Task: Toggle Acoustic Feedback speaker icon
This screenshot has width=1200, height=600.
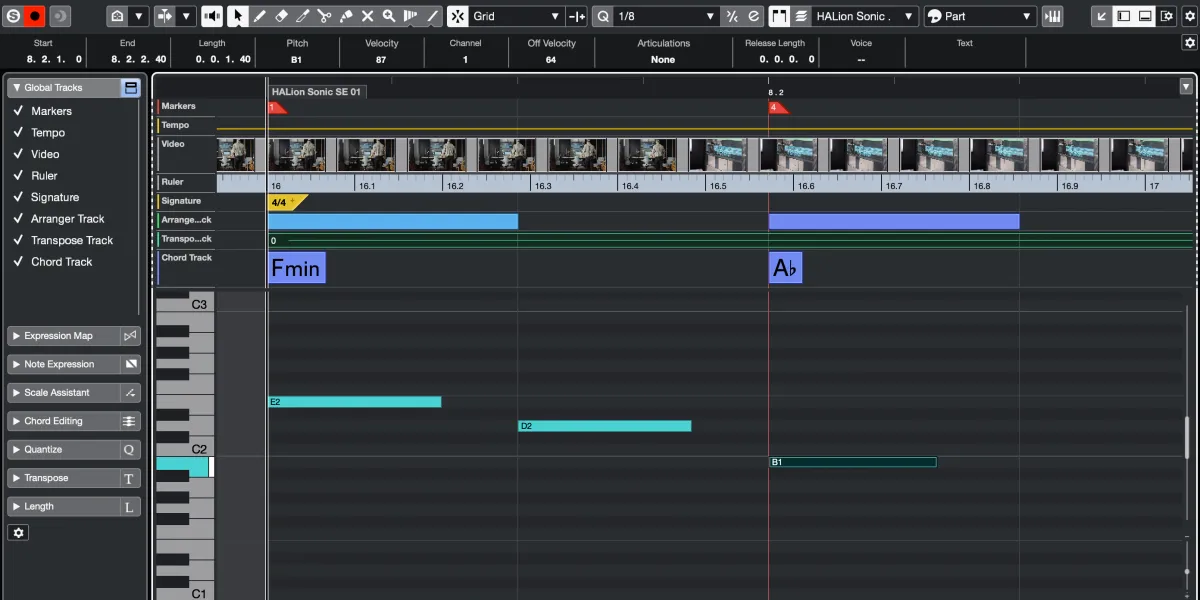Action: (212, 16)
